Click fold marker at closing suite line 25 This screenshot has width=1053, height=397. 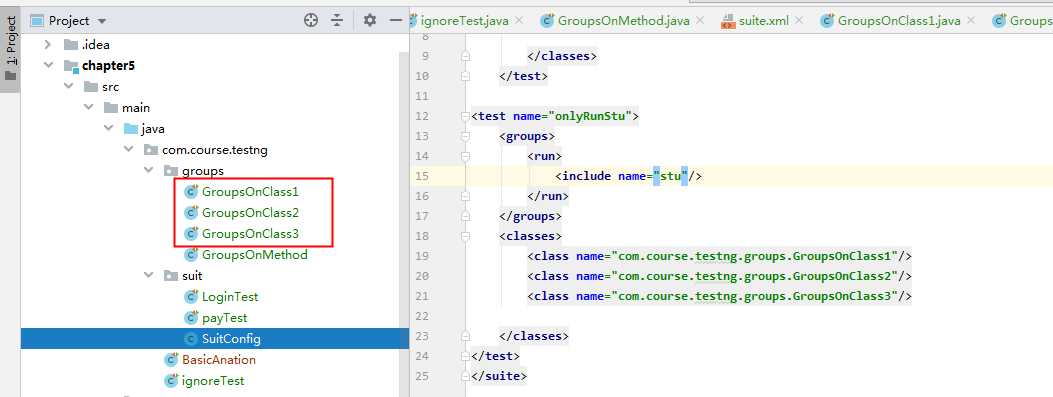pos(465,376)
